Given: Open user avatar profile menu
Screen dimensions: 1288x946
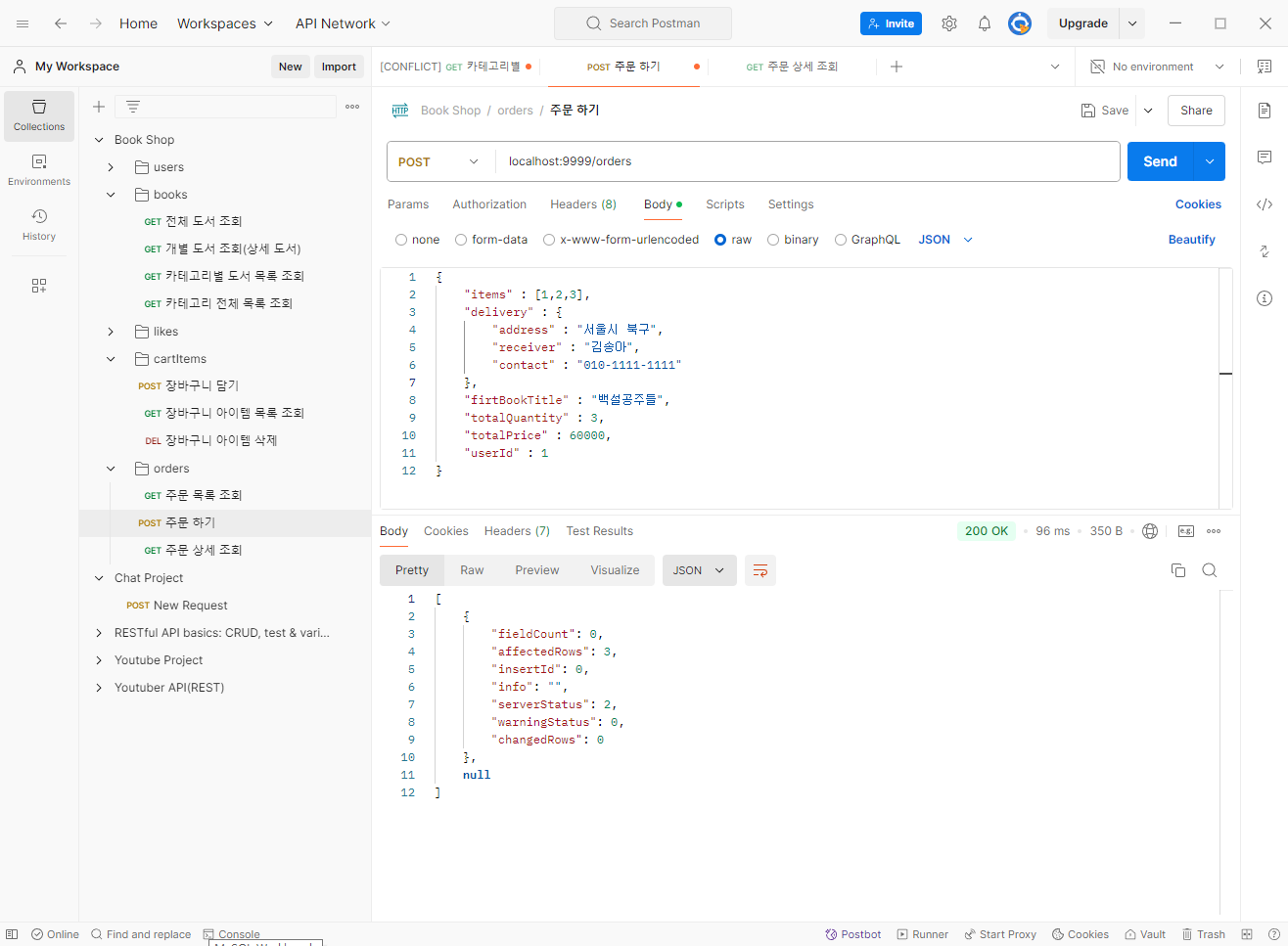Looking at the screenshot, I should [1020, 23].
